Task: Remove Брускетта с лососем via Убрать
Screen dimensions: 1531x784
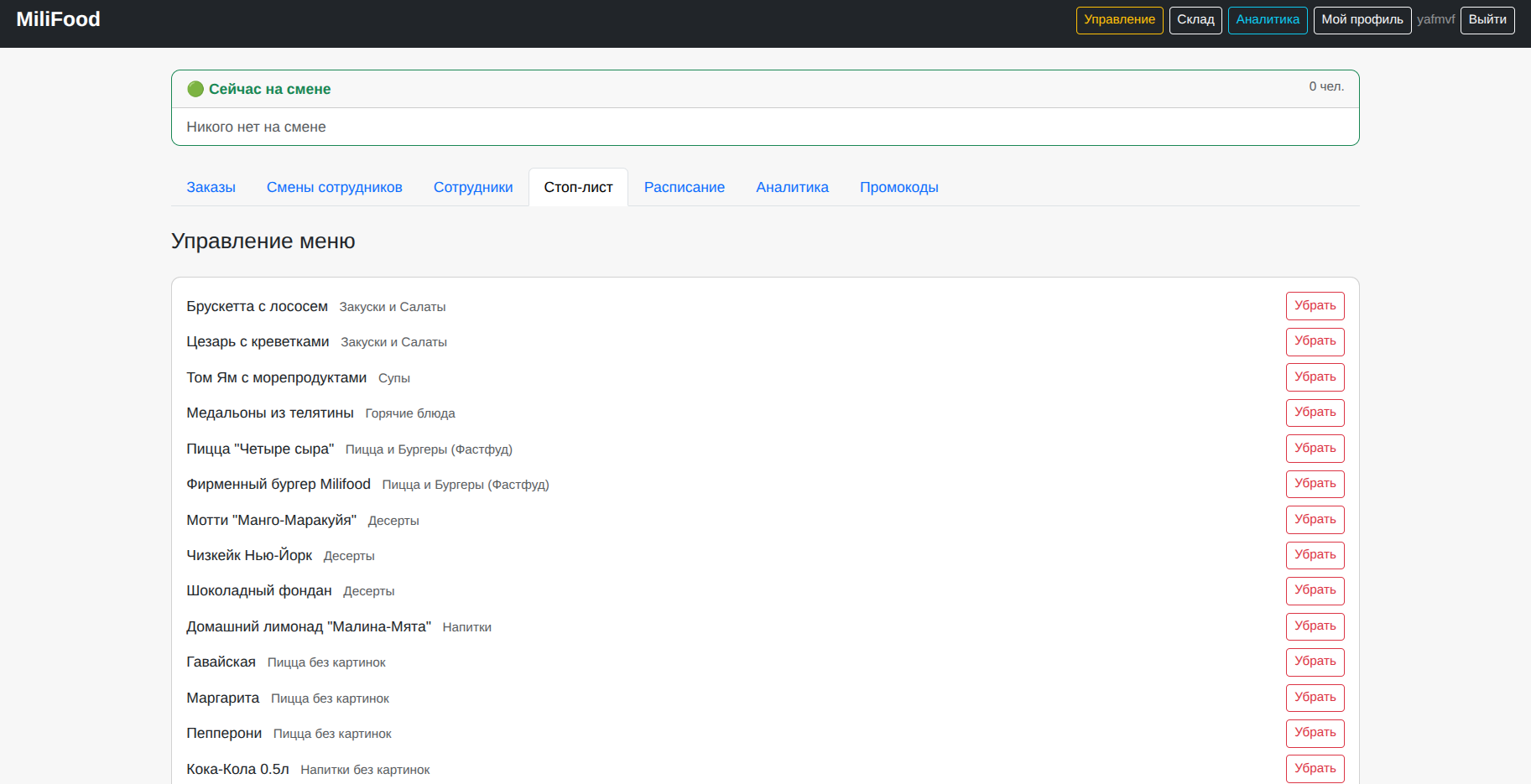Action: pos(1315,306)
